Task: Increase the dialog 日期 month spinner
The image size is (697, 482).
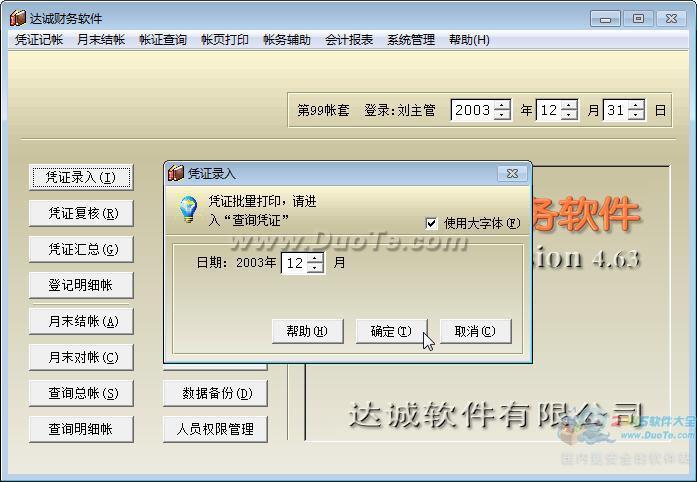Action: (315, 258)
